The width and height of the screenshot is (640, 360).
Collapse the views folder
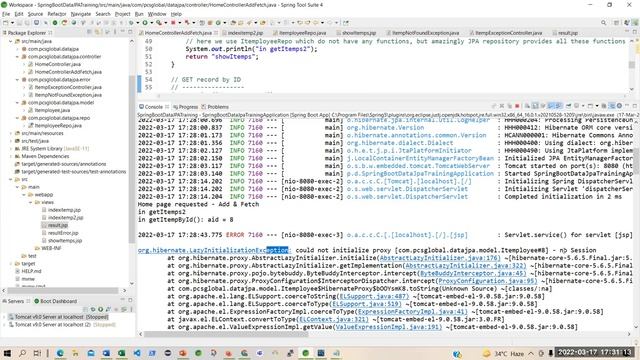click(31, 202)
